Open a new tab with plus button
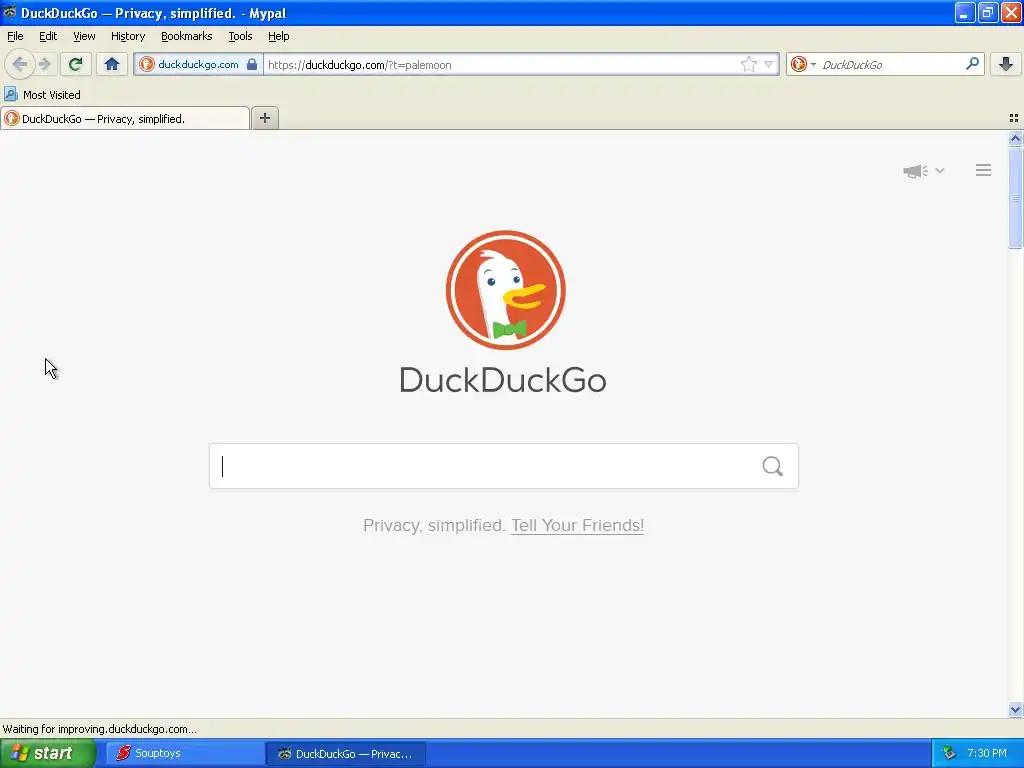 (x=264, y=118)
